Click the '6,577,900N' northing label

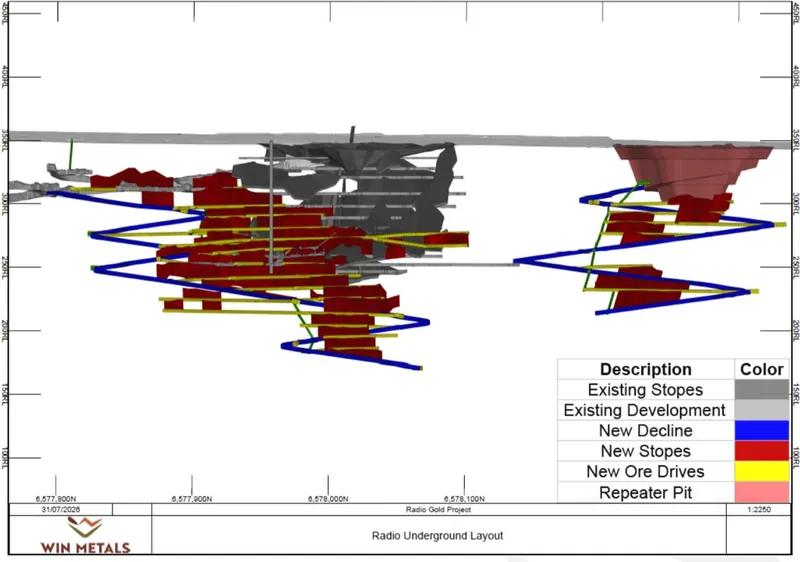tap(192, 499)
